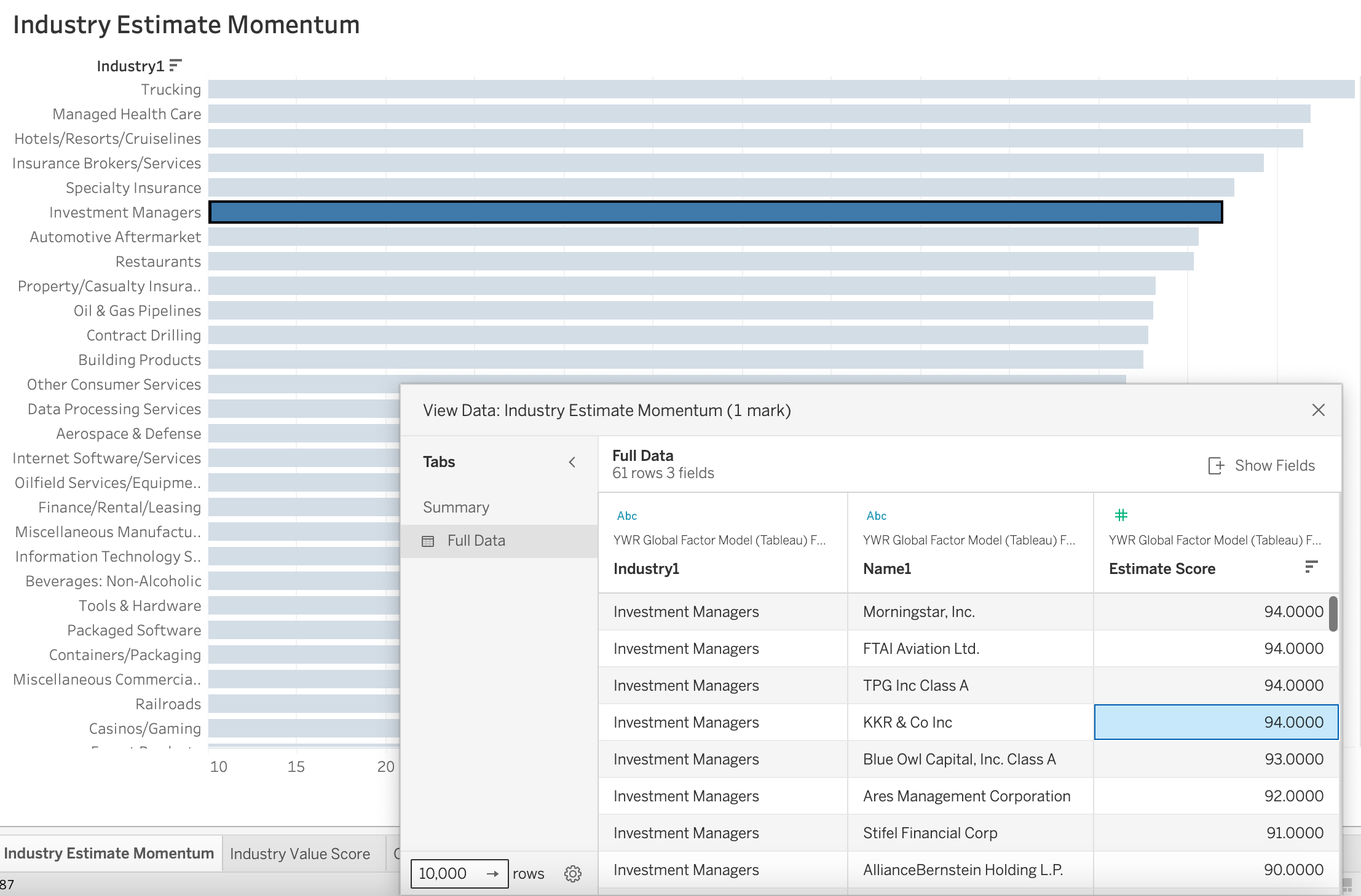The width and height of the screenshot is (1361, 896).
Task: Click the highlighted 94.0000 score for KKR
Action: [1216, 722]
